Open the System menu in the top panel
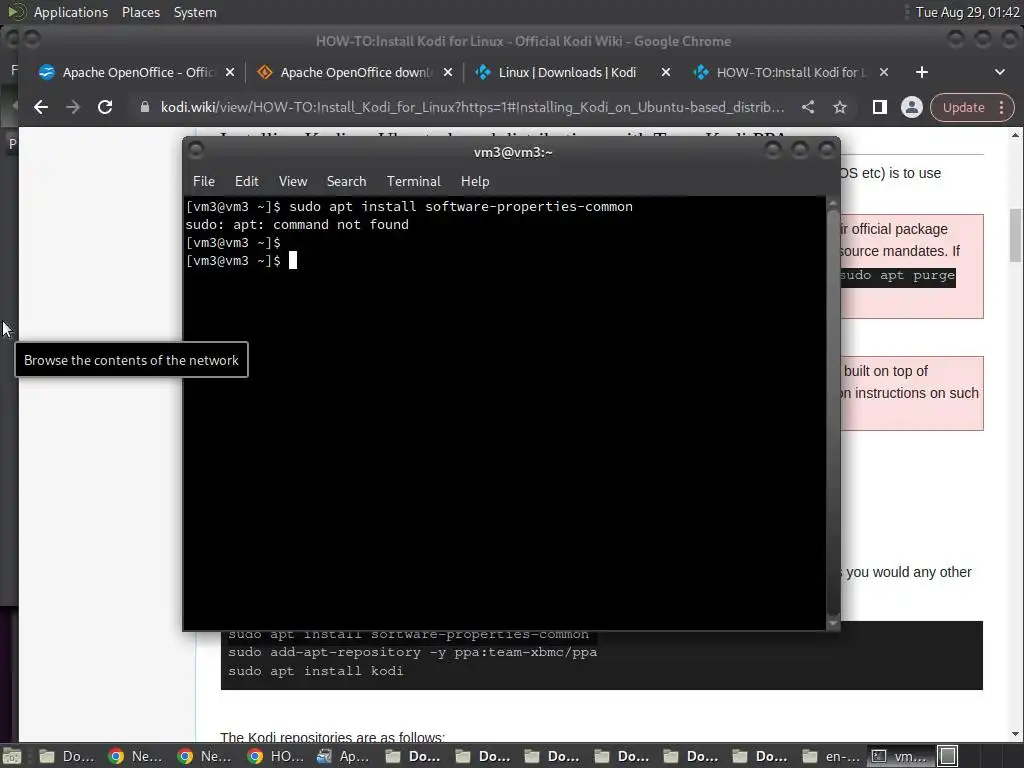 coord(195,12)
